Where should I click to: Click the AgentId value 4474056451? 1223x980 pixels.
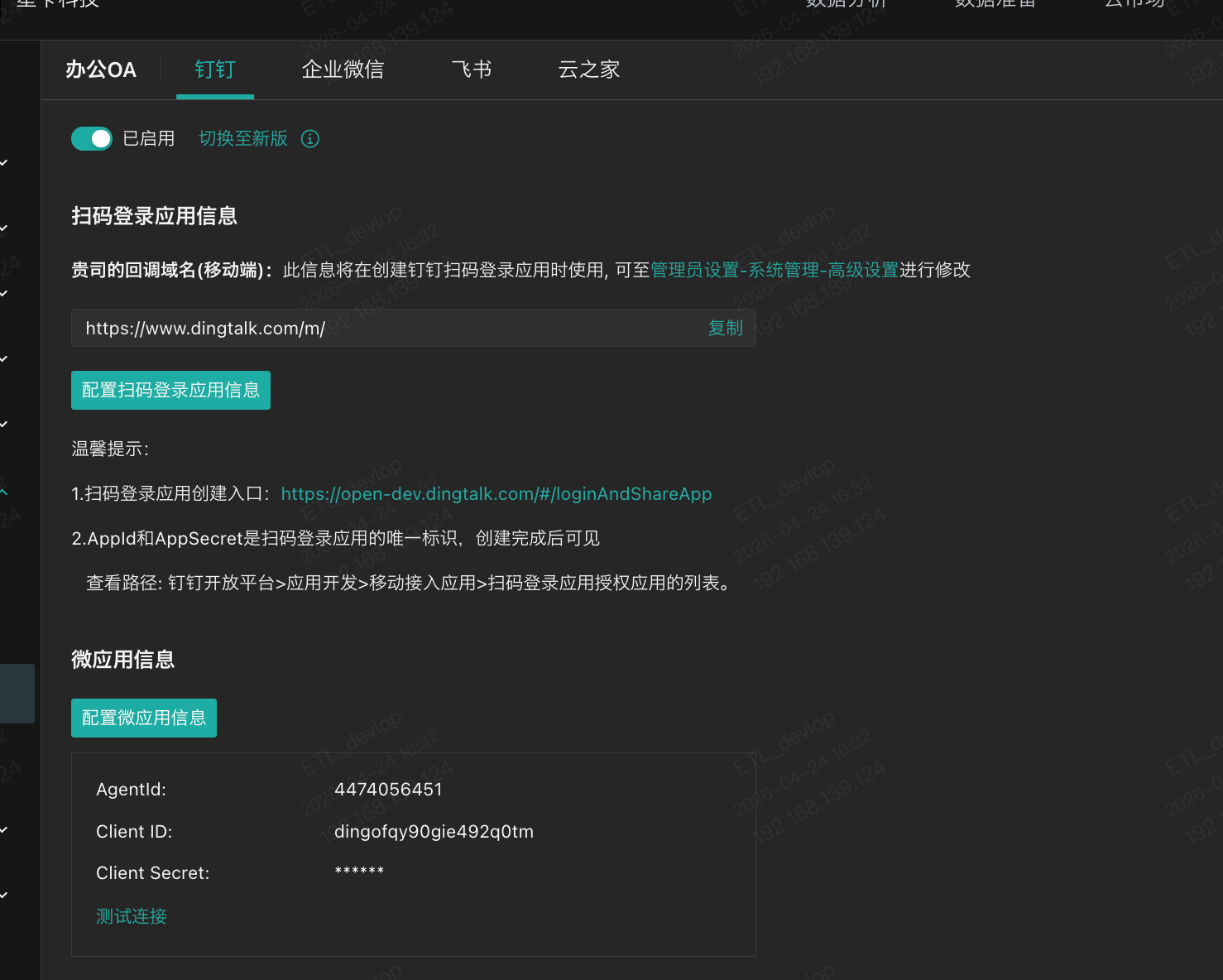tap(388, 790)
